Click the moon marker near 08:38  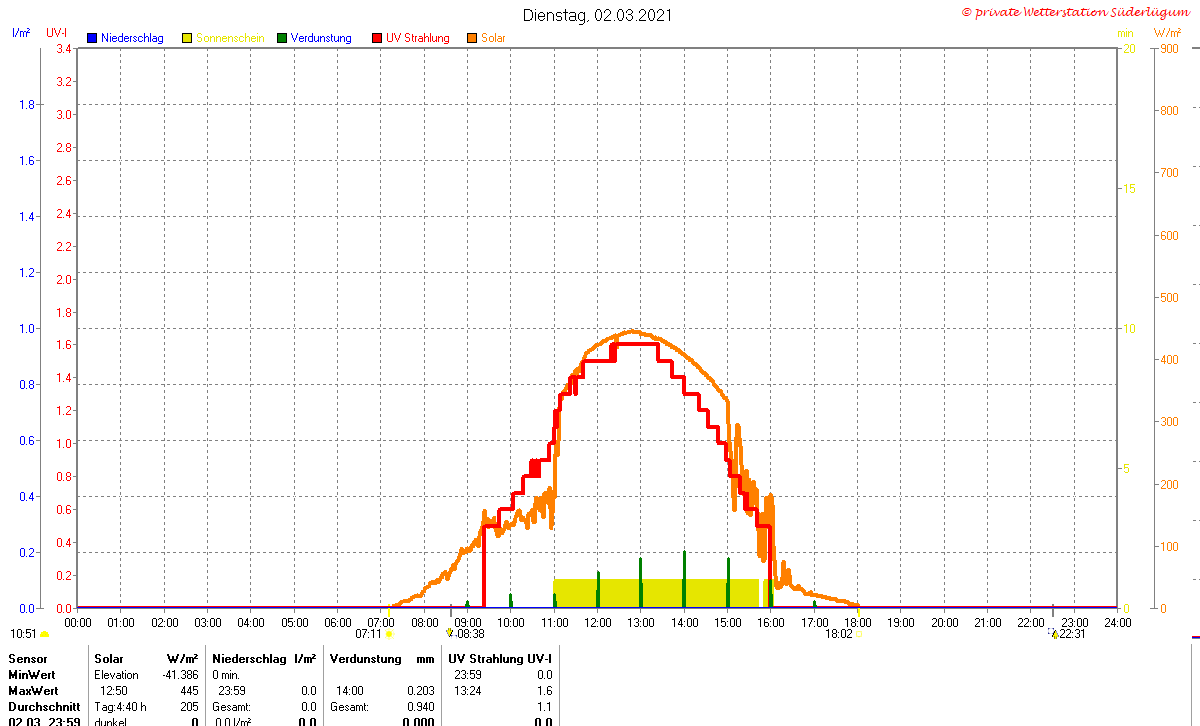(450, 633)
